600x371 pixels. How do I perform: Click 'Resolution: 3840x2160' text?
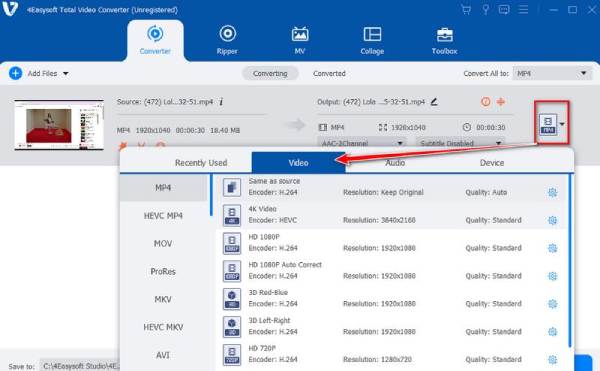pyautogui.click(x=379, y=220)
